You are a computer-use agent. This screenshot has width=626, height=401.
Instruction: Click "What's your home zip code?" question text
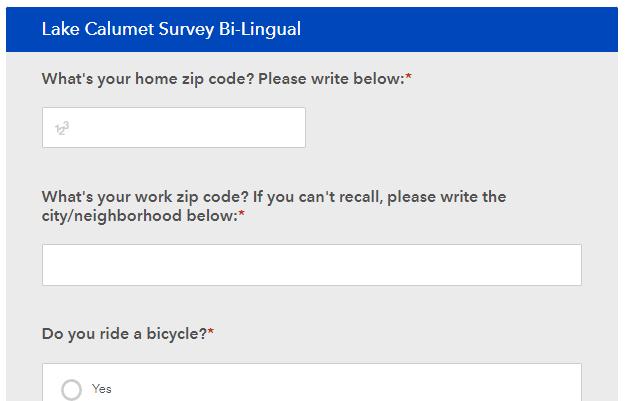coord(147,78)
